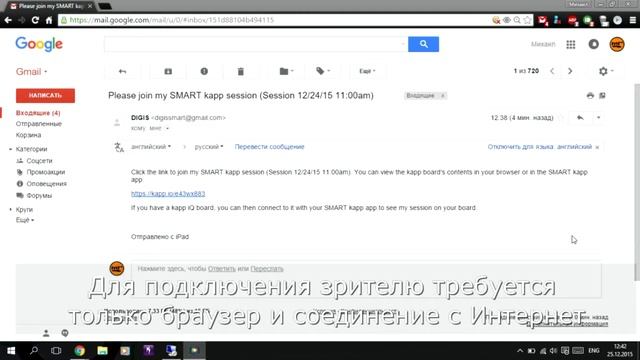Bookmark this page star icon
Screen dimensions: 640x360
tap(527, 20)
